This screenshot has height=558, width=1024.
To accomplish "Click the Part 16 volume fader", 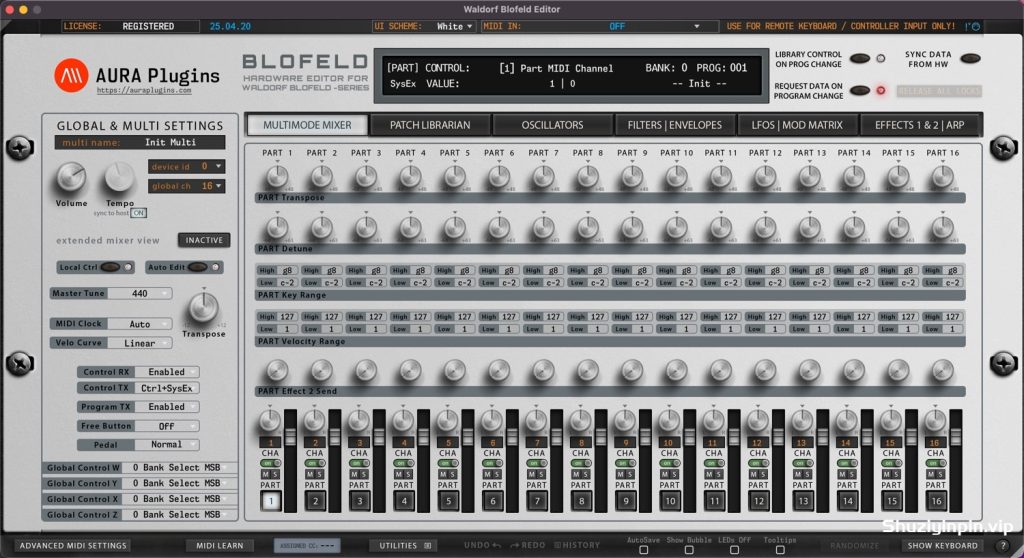I will pyautogui.click(x=956, y=435).
